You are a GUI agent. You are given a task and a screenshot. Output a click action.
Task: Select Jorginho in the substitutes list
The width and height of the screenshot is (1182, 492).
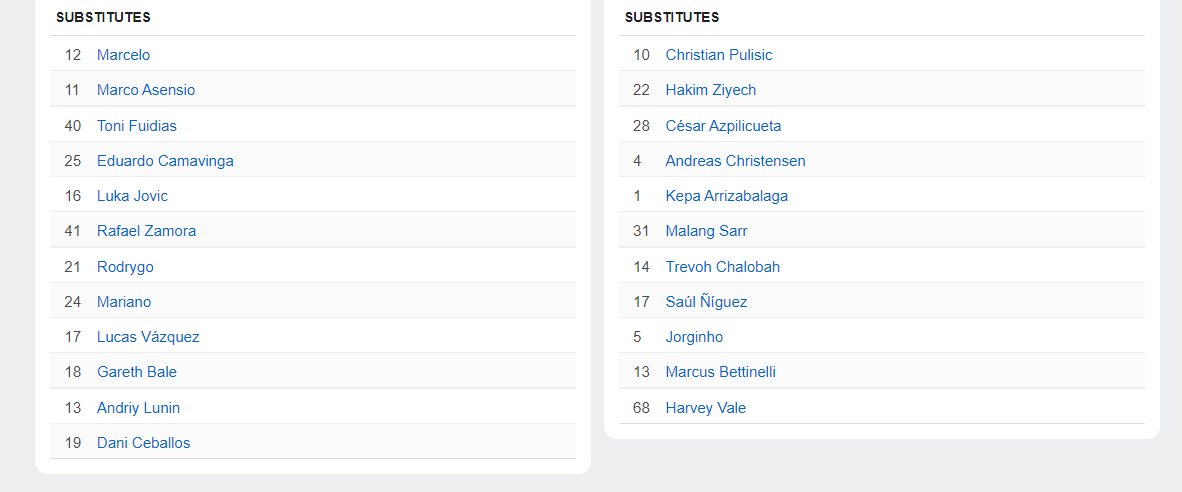pos(694,337)
